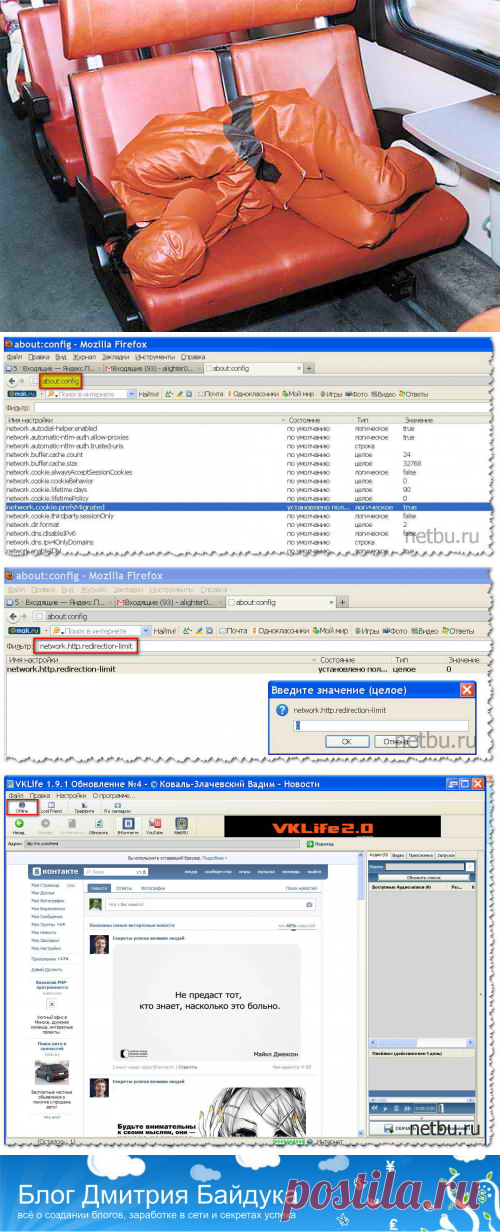
Task: Click the Я в закладках icon
Action: (x=118, y=806)
